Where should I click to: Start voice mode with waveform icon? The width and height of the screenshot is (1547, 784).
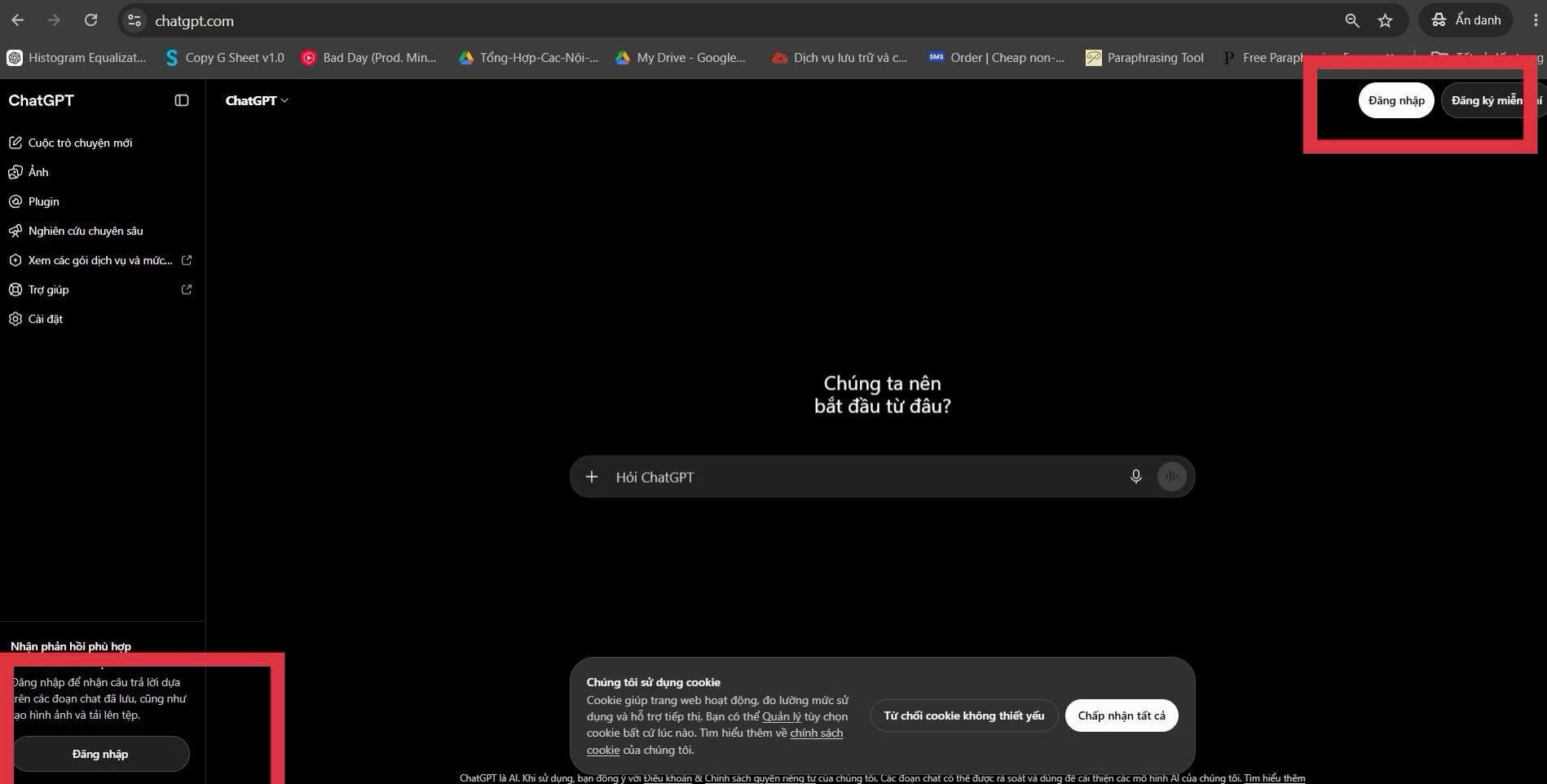tap(1171, 477)
